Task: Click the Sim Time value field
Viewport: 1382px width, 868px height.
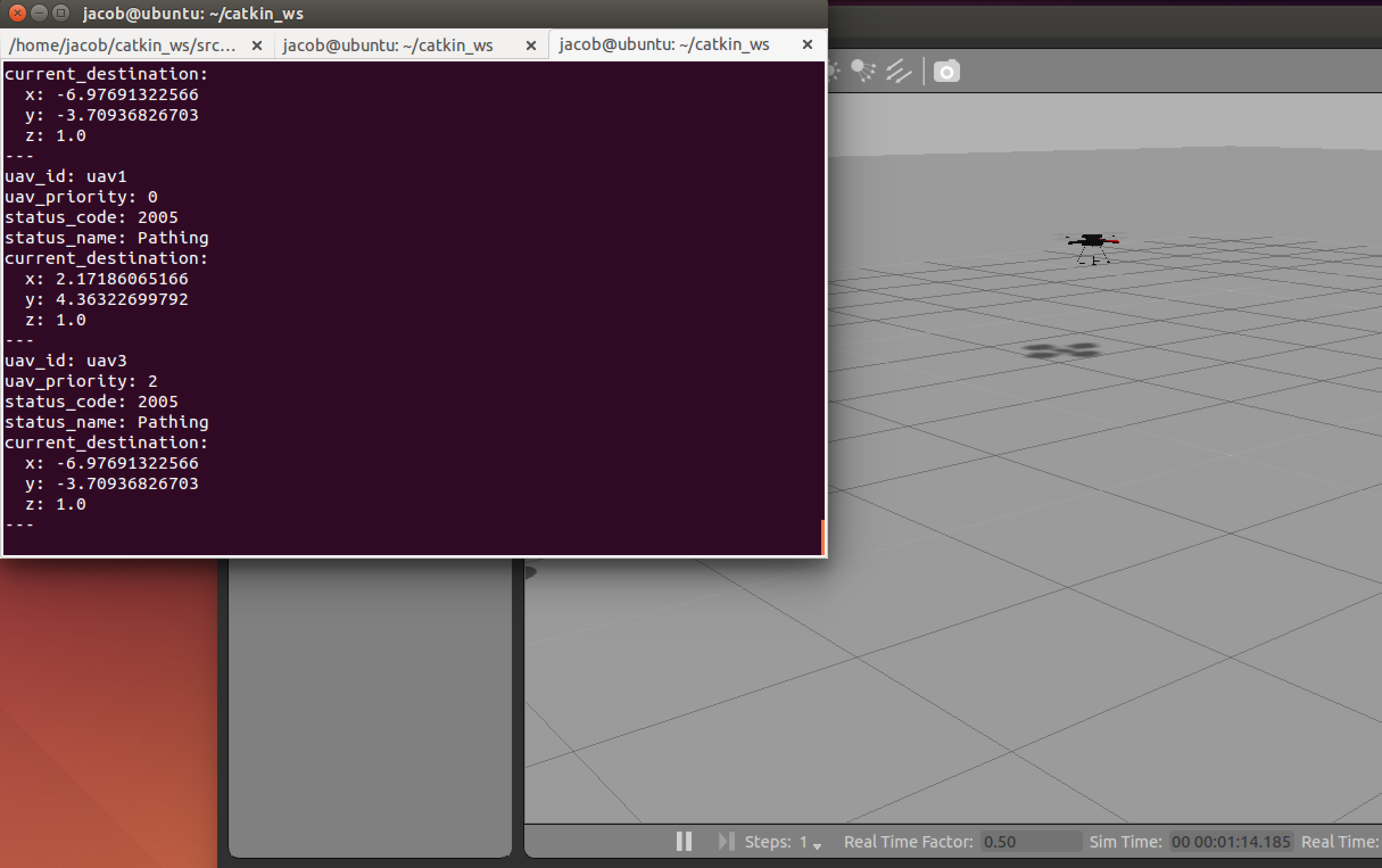Action: point(1231,842)
